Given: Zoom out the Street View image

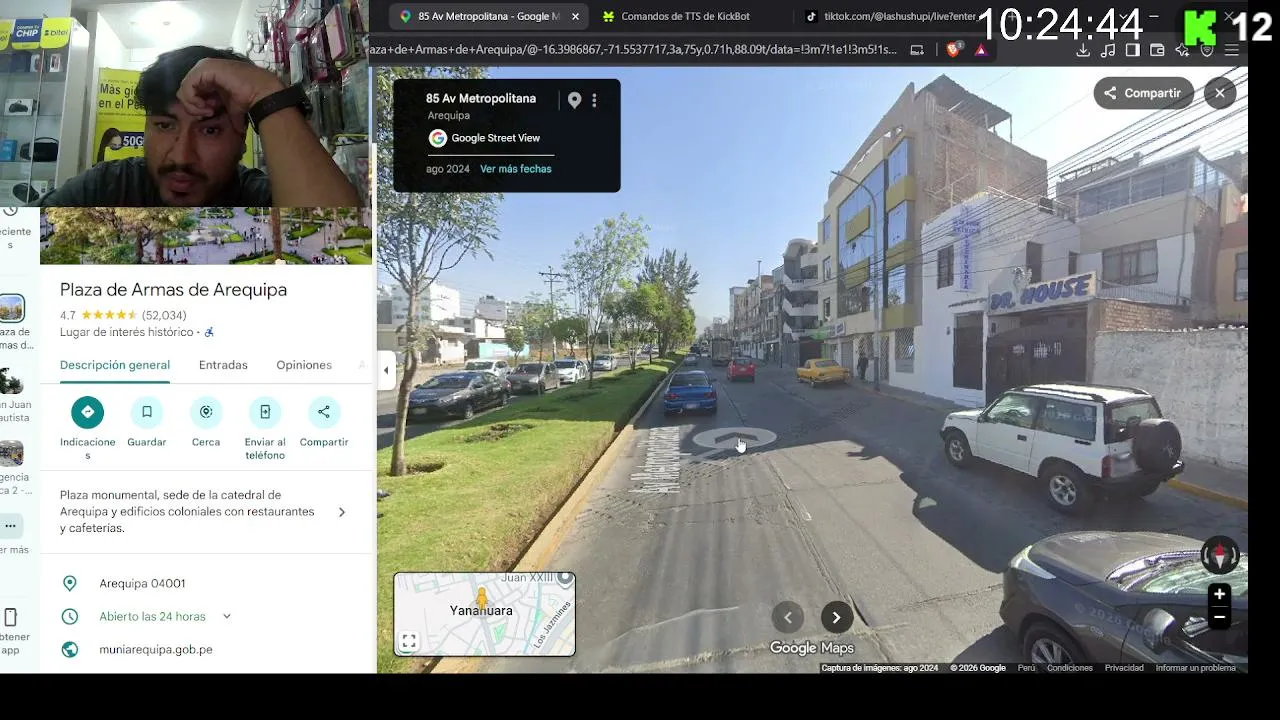Looking at the screenshot, I should pos(1219,617).
